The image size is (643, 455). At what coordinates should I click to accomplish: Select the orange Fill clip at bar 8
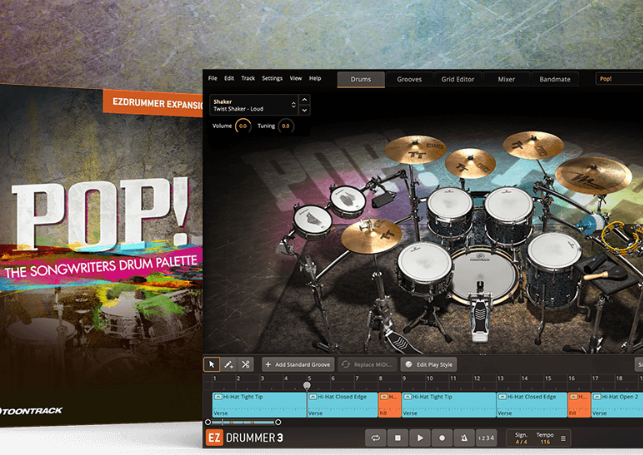coord(390,405)
